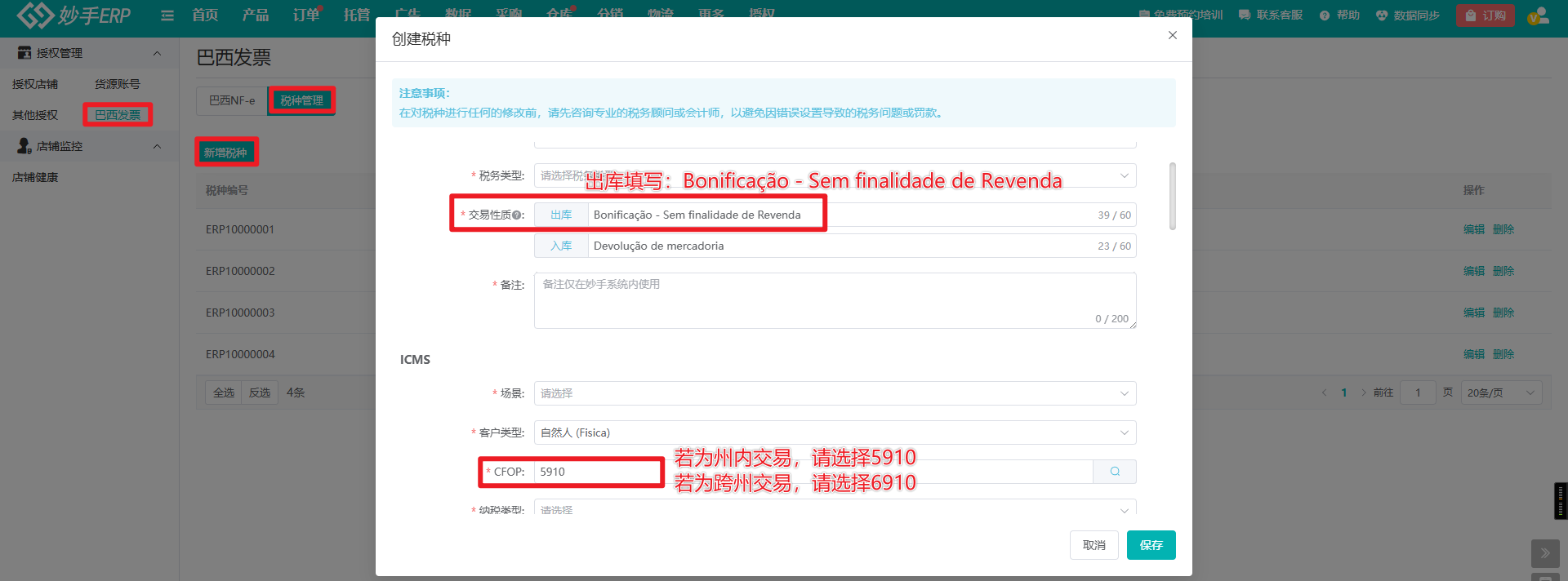Open 授权店铺 in sidebar
Viewport: 1568px width, 581px height.
pyautogui.click(x=35, y=84)
